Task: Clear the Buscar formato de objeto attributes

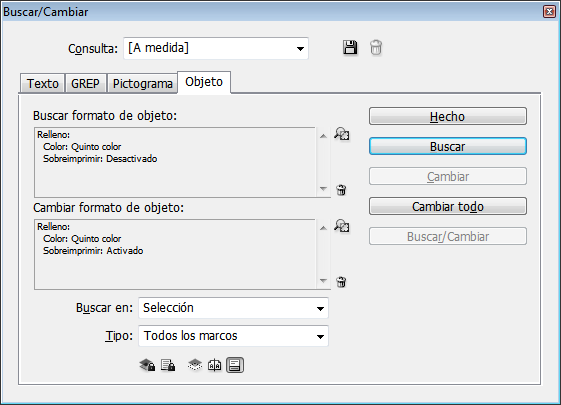Action: 341,190
